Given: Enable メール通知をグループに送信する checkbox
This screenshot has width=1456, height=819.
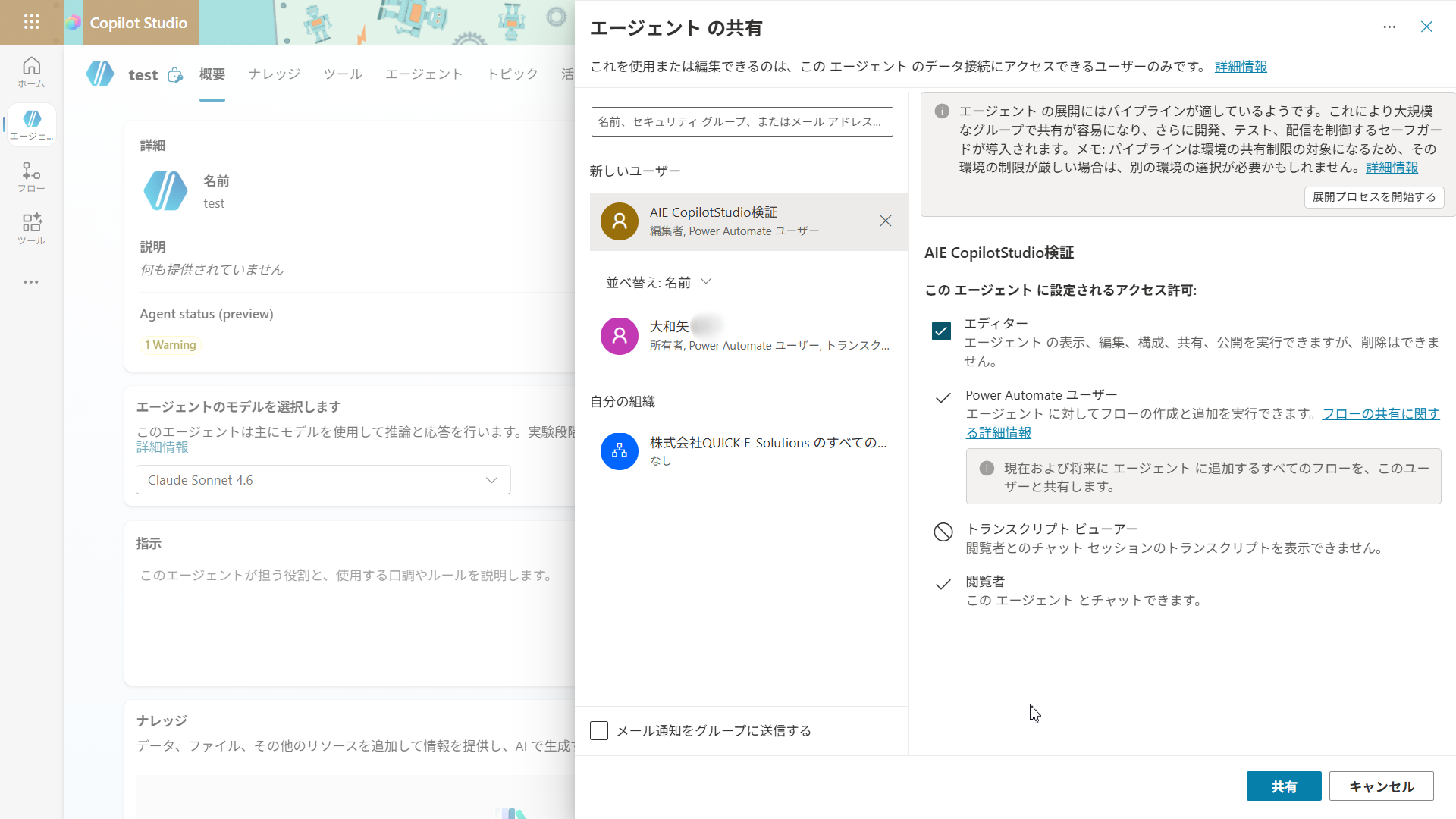Looking at the screenshot, I should [599, 730].
